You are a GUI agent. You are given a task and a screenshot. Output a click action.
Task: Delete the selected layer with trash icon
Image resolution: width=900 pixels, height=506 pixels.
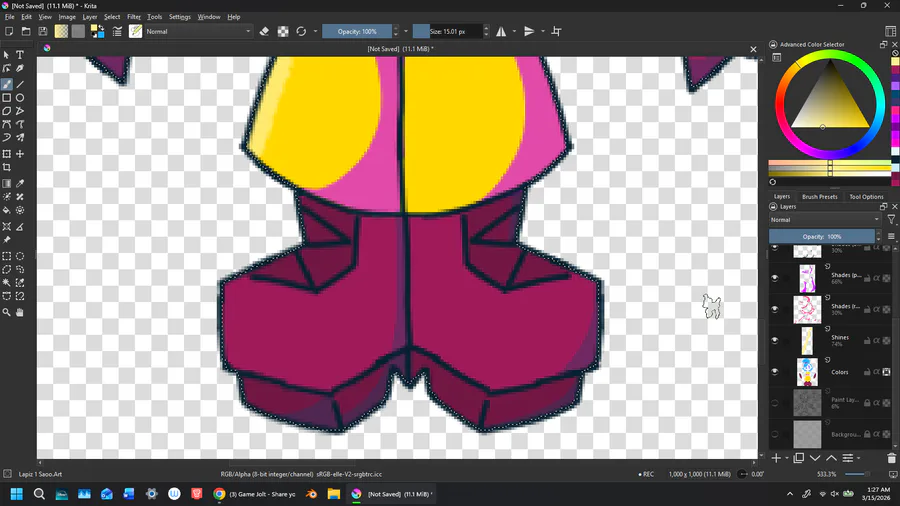click(891, 458)
